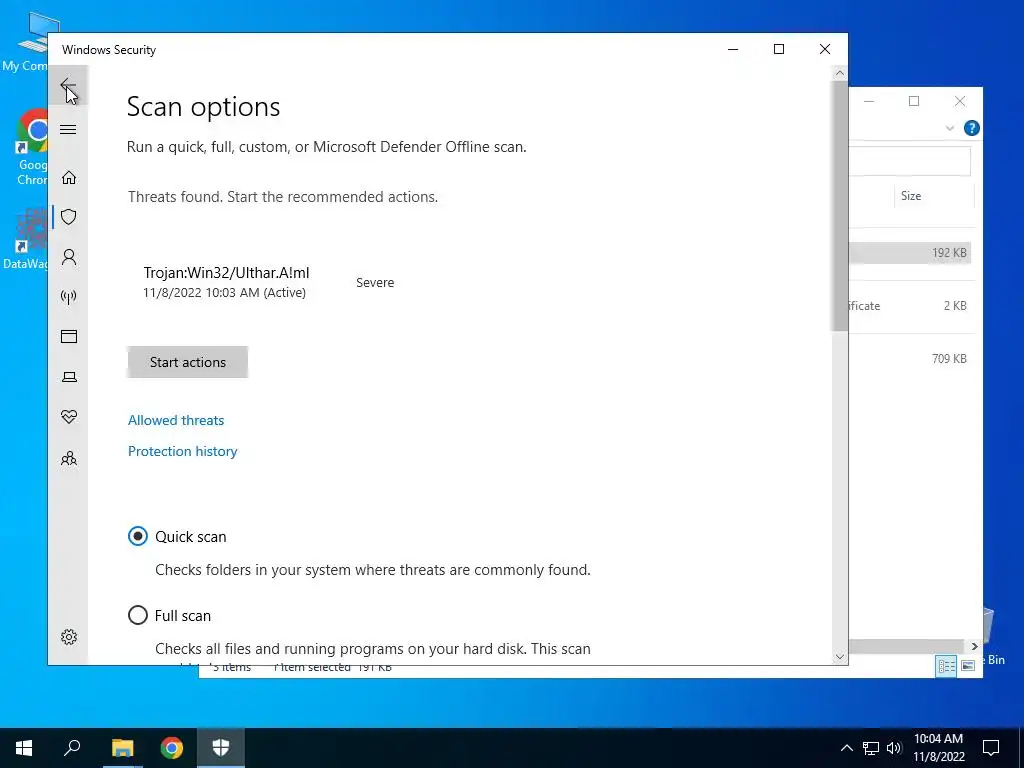Open the Allowed threats link
Viewport: 1024px width, 768px height.
[176, 420]
